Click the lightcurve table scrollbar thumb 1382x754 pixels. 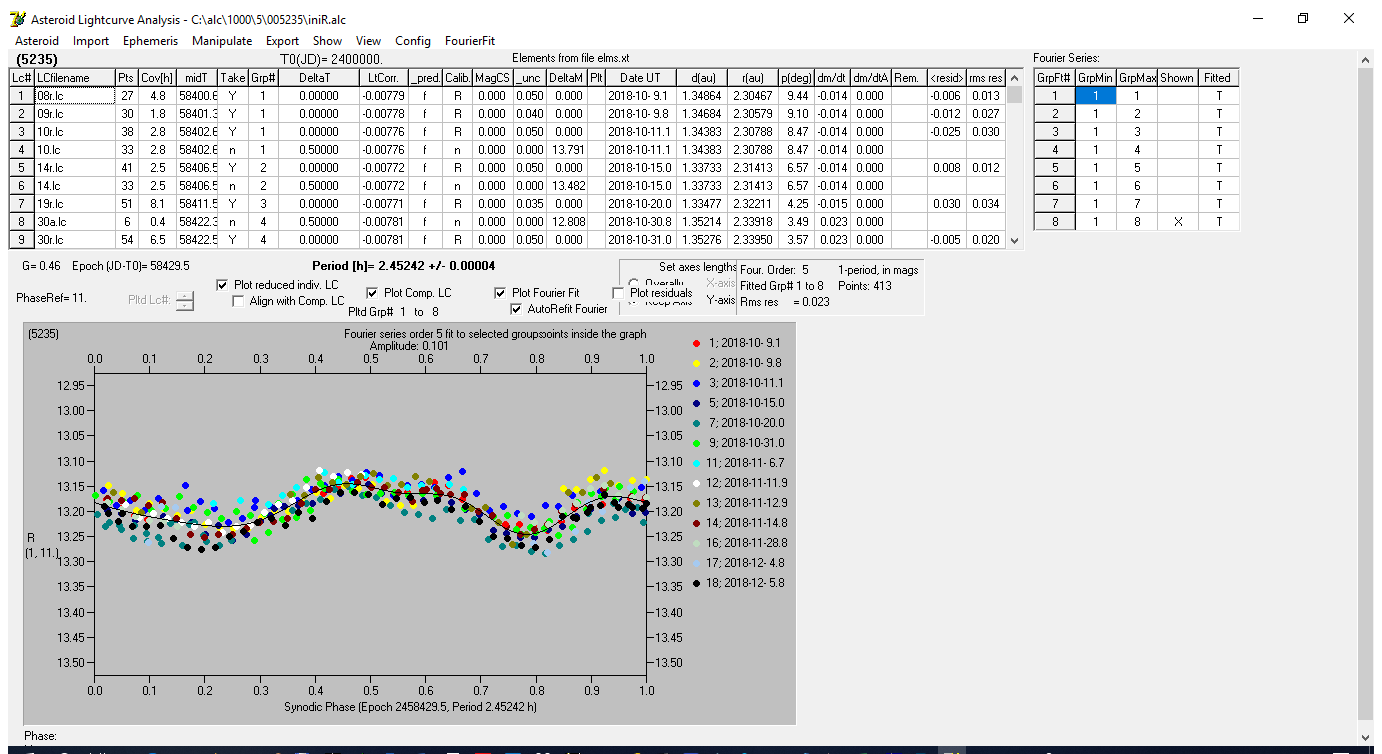pyautogui.click(x=1015, y=95)
